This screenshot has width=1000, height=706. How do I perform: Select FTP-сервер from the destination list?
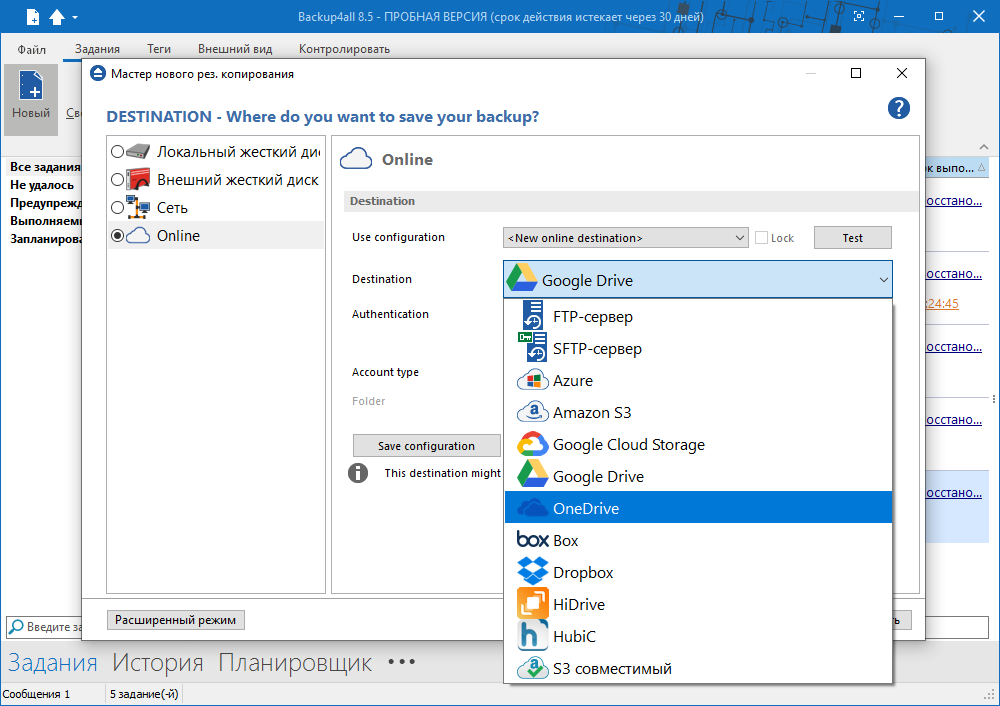(x=698, y=316)
